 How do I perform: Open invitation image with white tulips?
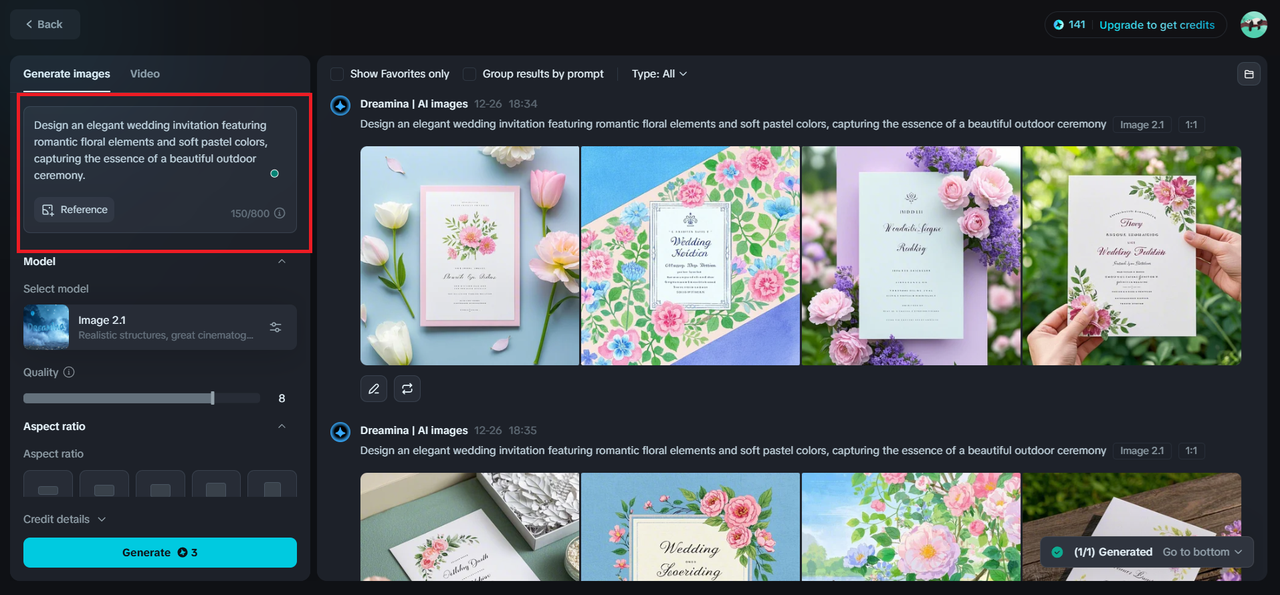coord(470,256)
